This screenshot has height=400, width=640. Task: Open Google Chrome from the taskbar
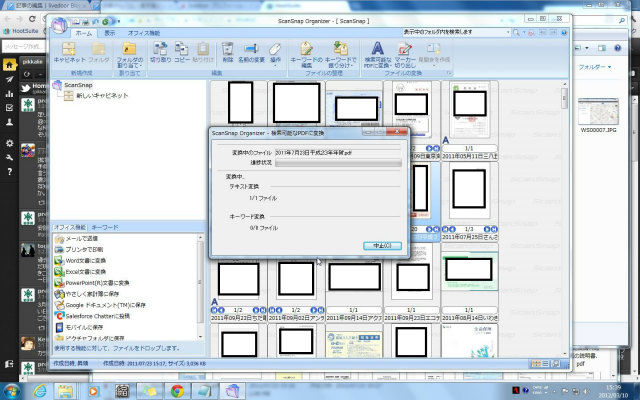(177, 391)
